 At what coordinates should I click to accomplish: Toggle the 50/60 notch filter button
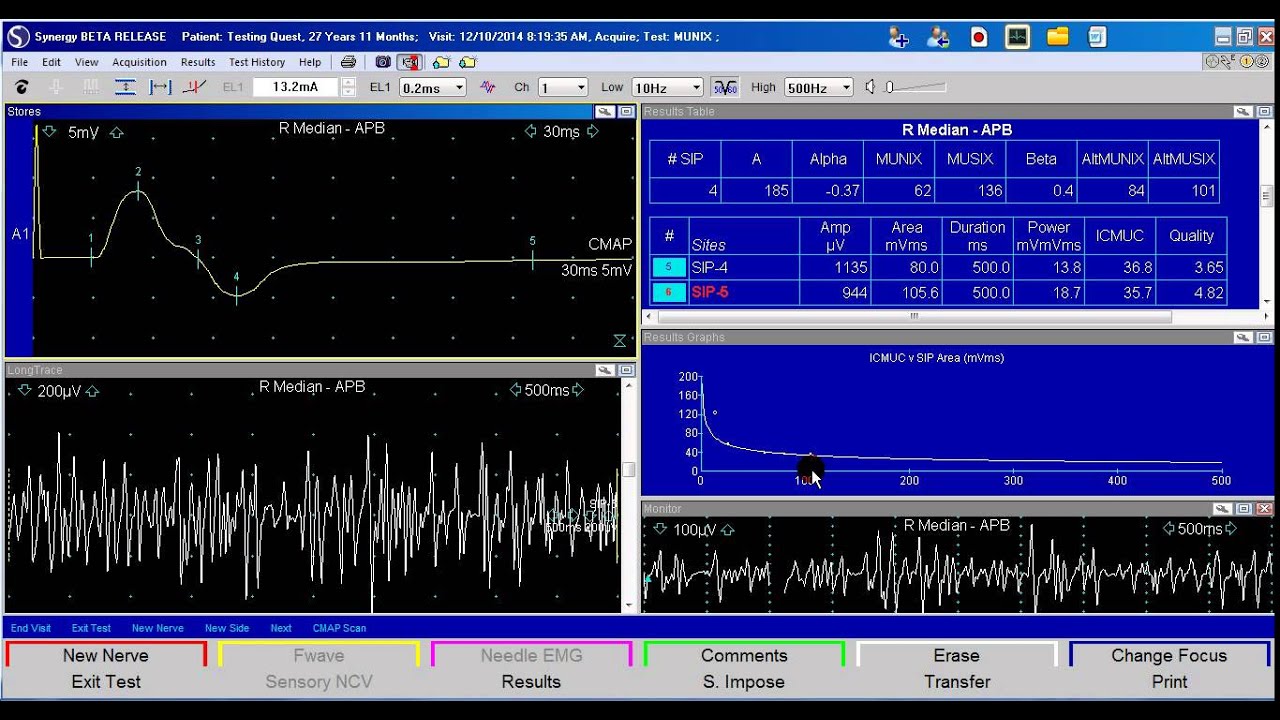(725, 87)
